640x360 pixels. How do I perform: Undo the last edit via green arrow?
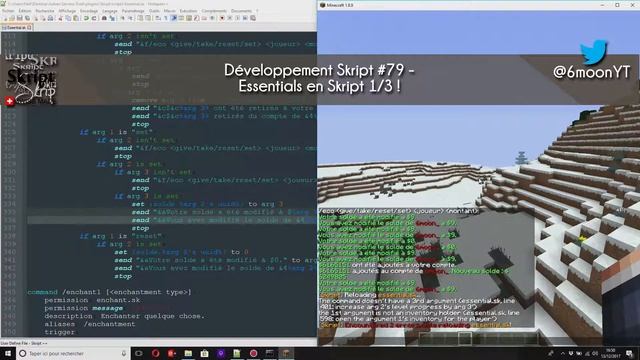click(x=86, y=18)
